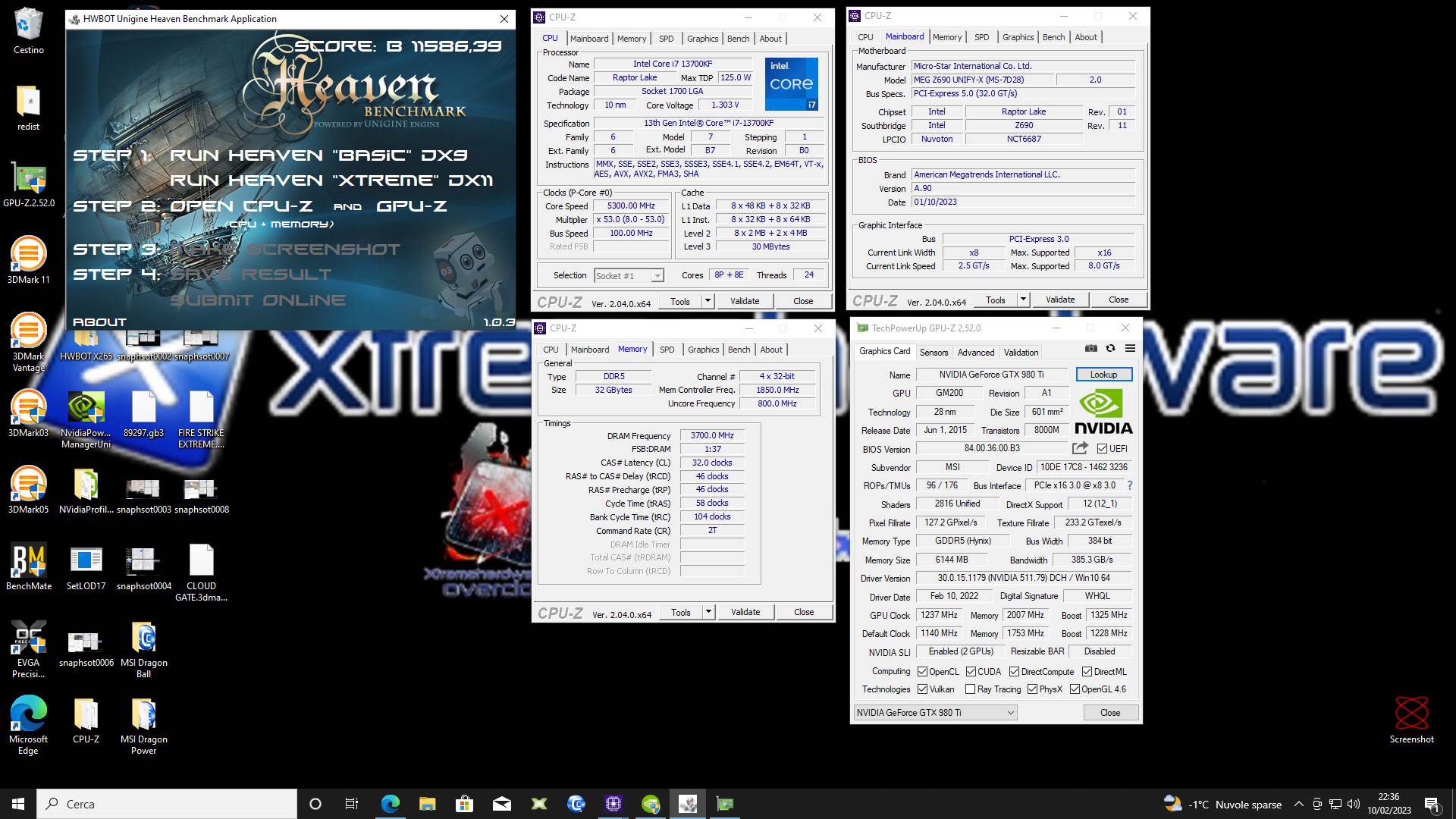
Task: Launch the 3DMark05 desktop shortcut
Action: tap(28, 491)
